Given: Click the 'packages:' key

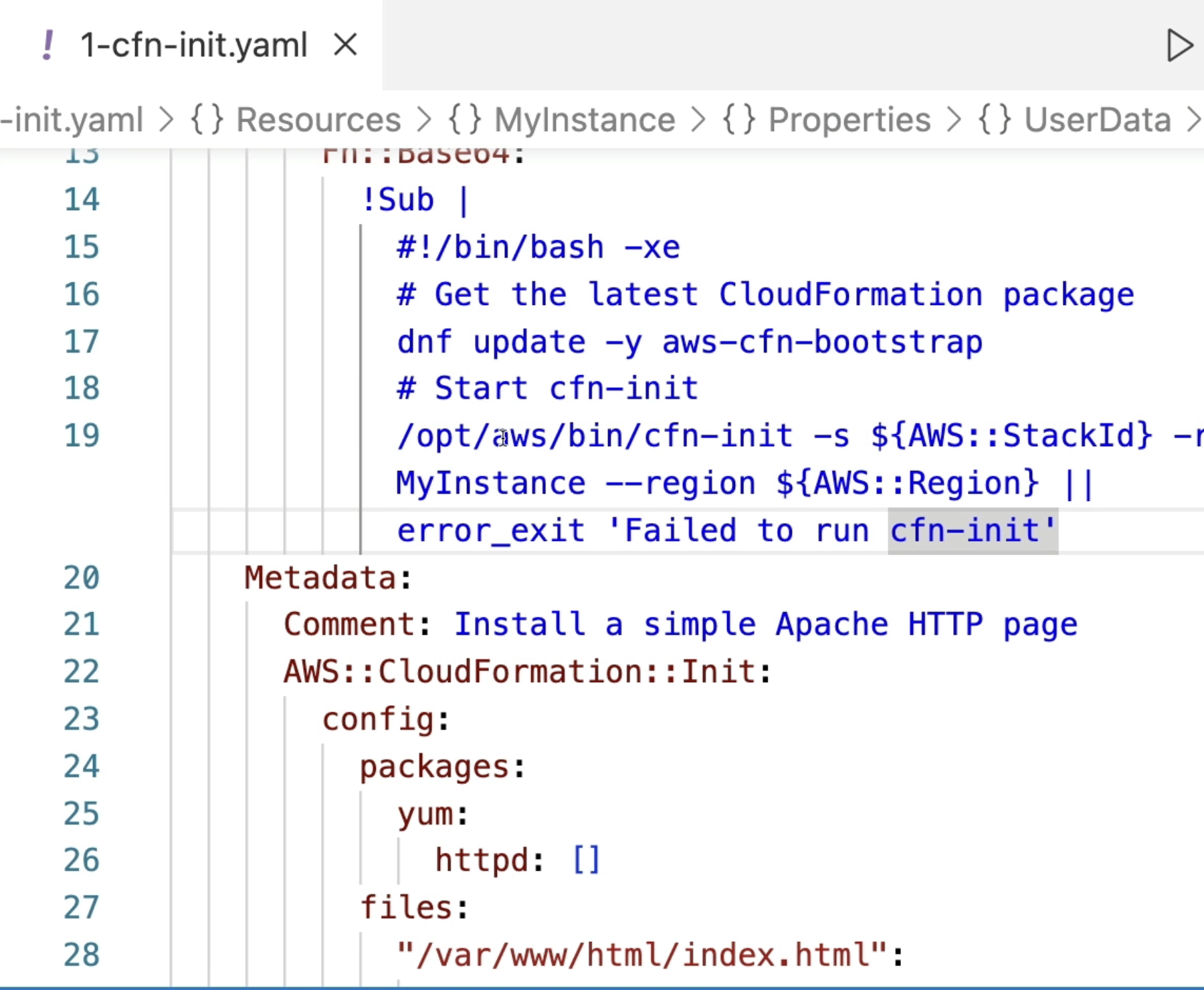Looking at the screenshot, I should point(443,767).
